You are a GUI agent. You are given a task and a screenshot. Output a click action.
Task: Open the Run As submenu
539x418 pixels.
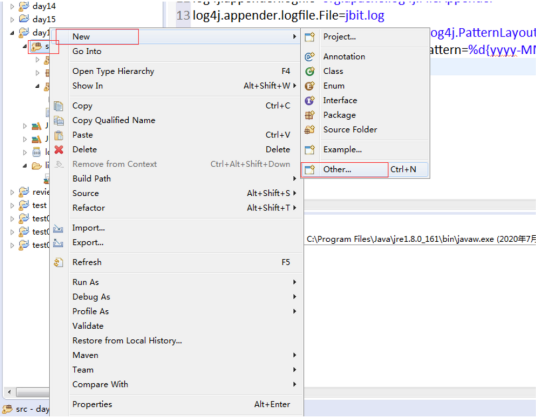177,282
